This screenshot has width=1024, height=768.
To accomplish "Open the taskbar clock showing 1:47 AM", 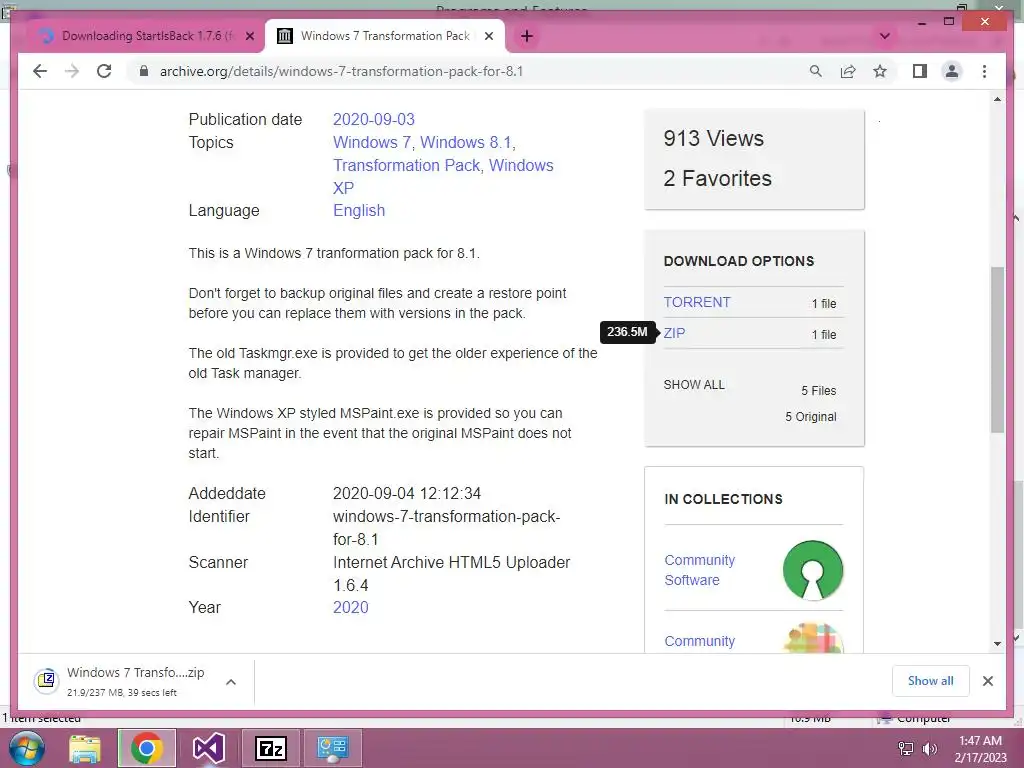I will point(980,749).
